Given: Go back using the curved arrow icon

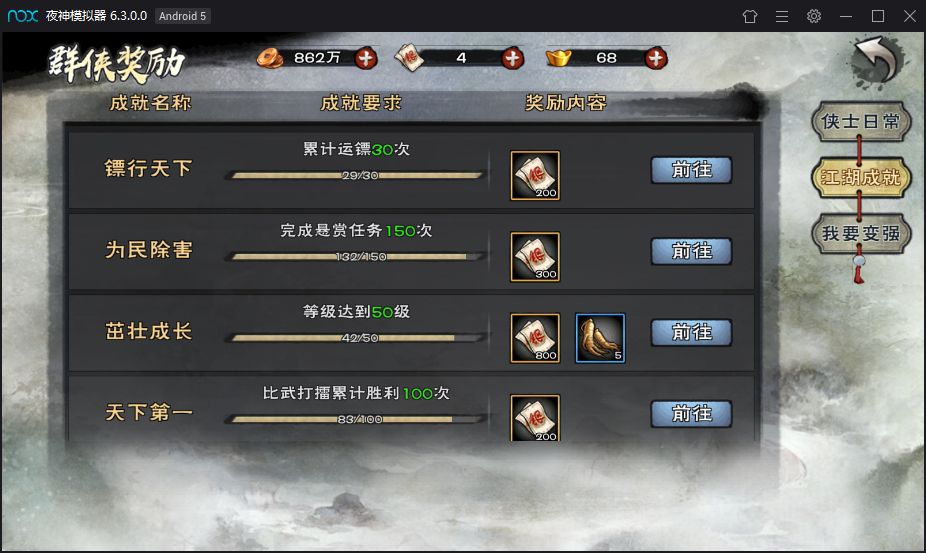Looking at the screenshot, I should coord(877,60).
